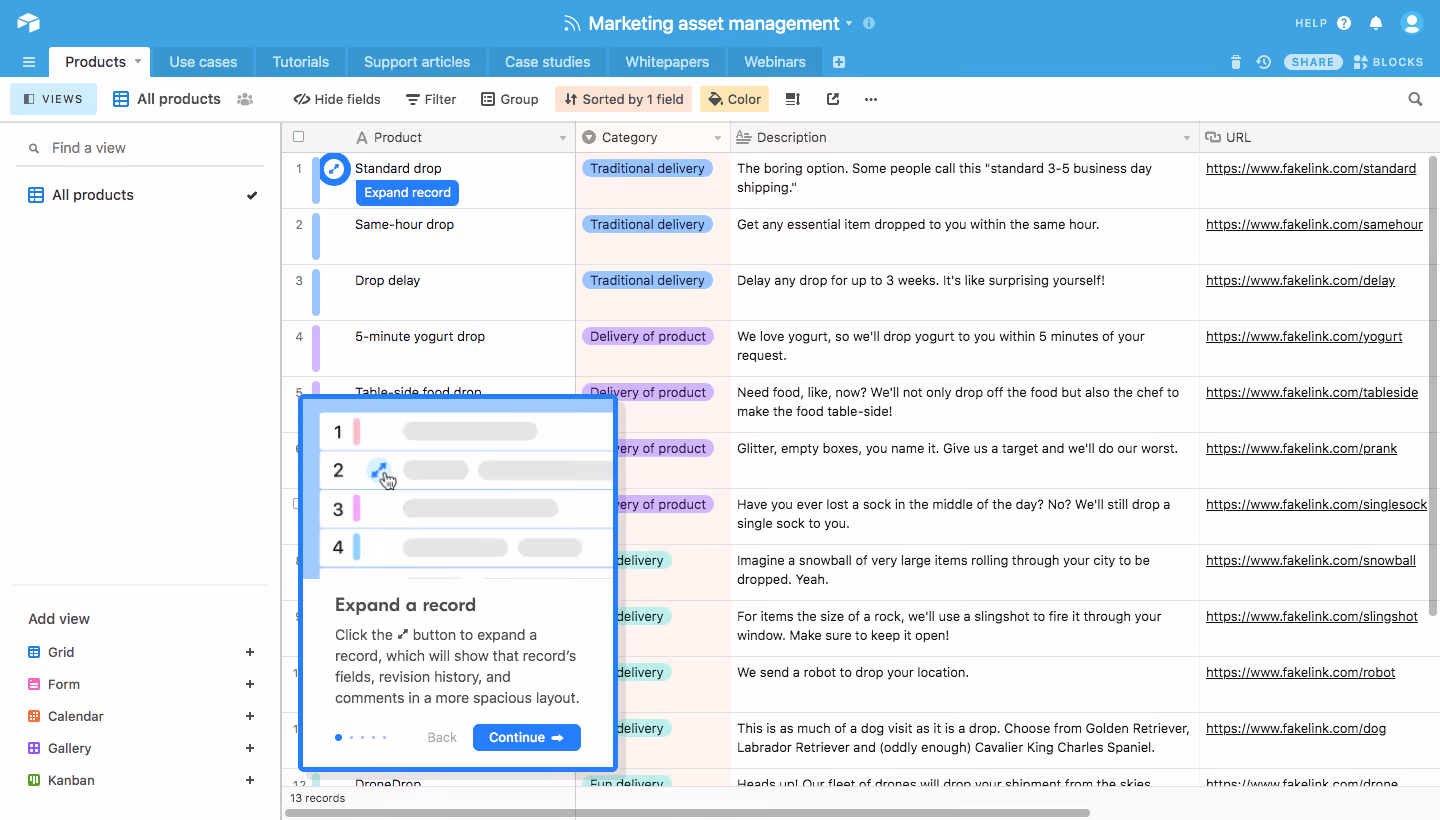Click the Airtable home logo icon
1440x820 pixels.
[28, 22]
